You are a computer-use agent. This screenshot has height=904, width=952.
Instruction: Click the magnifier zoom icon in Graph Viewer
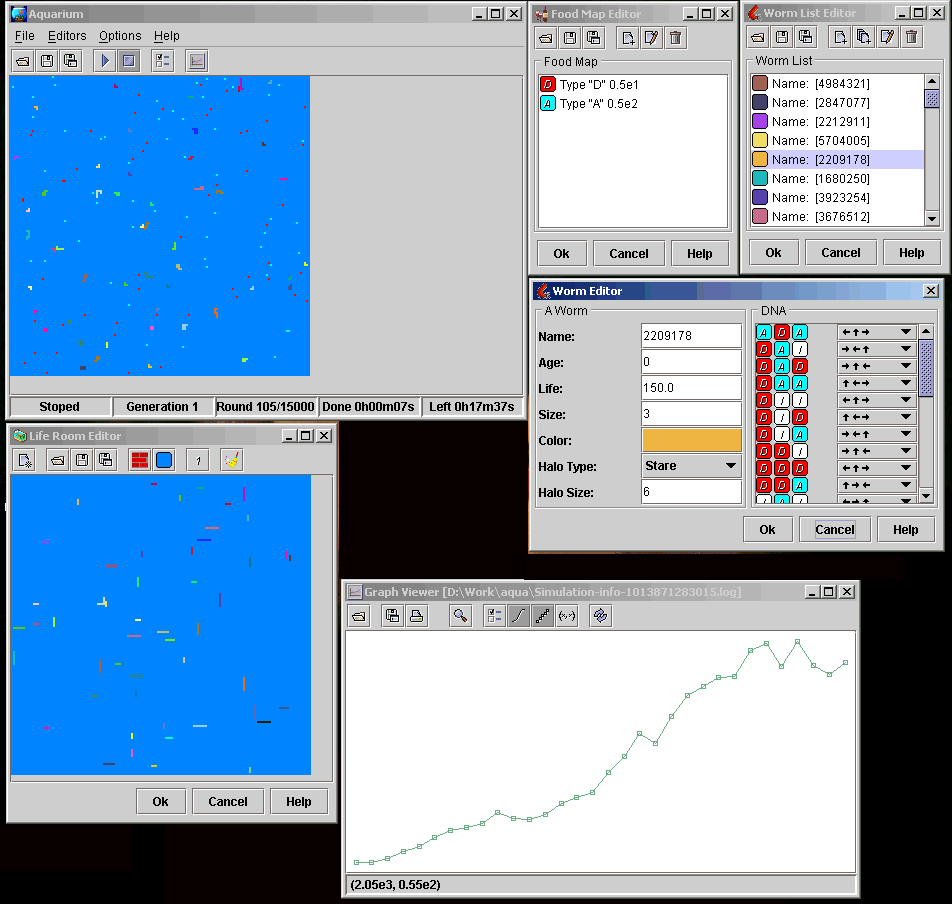tap(460, 616)
